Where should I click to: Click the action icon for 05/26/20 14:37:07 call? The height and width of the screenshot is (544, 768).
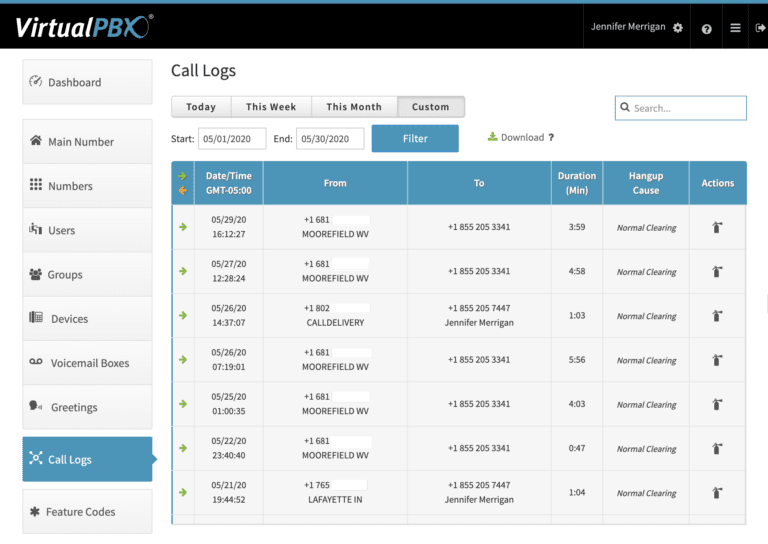(717, 316)
